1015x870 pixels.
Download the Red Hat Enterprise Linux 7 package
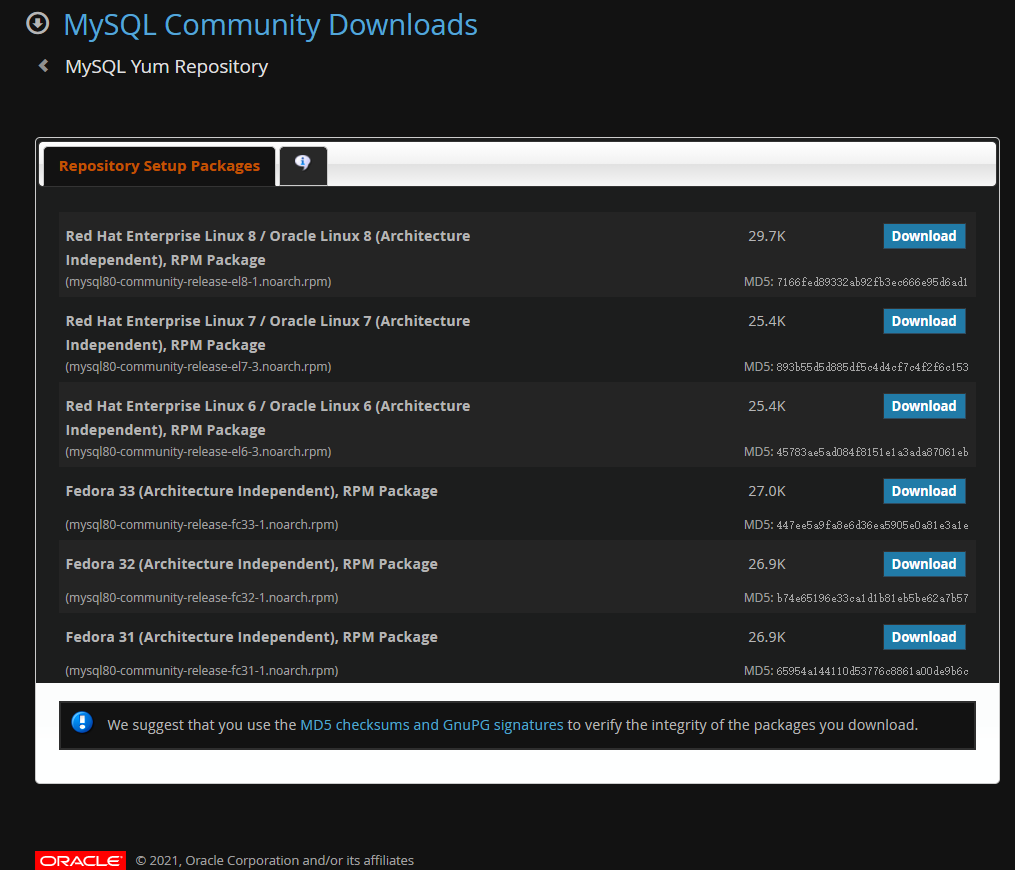pos(924,321)
